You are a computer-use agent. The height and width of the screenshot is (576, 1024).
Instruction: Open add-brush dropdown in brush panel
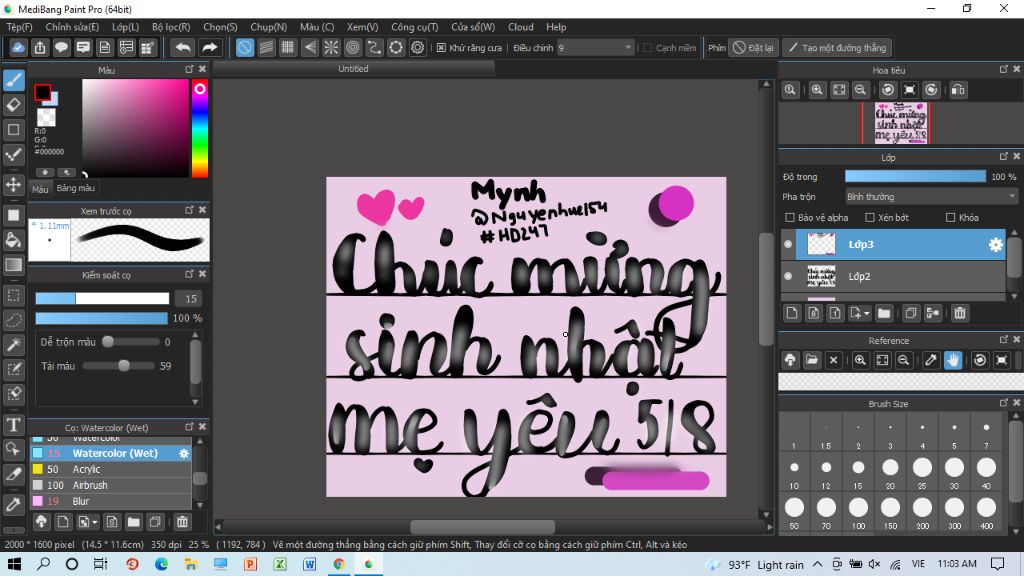point(95,522)
